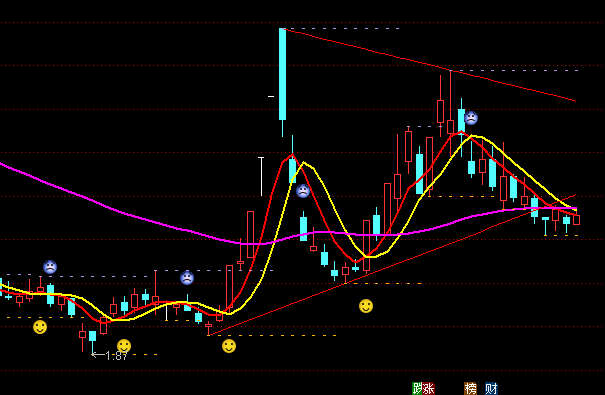Click the smiley face beside the 1.87 label

[x=124, y=346]
